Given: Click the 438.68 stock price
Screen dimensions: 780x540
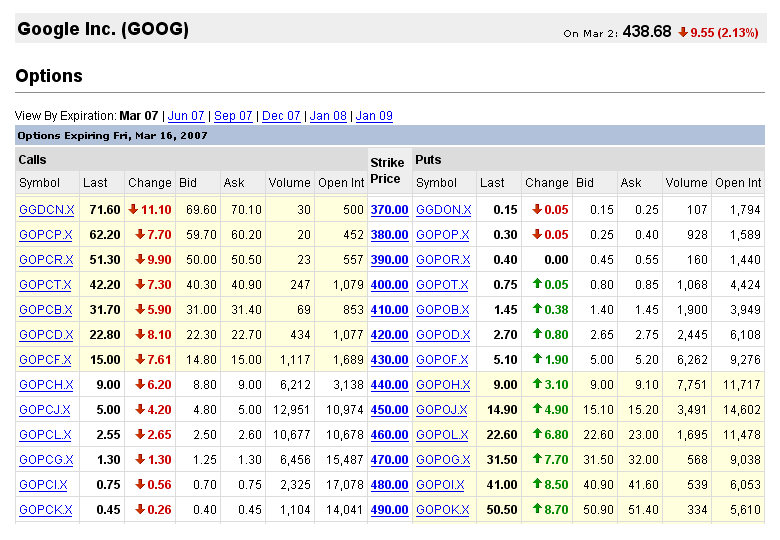Looking at the screenshot, I should (647, 32).
